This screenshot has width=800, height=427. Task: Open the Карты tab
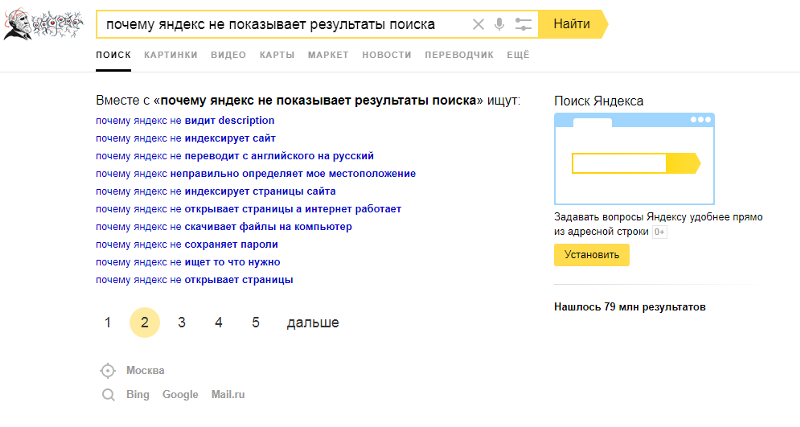tap(277, 55)
